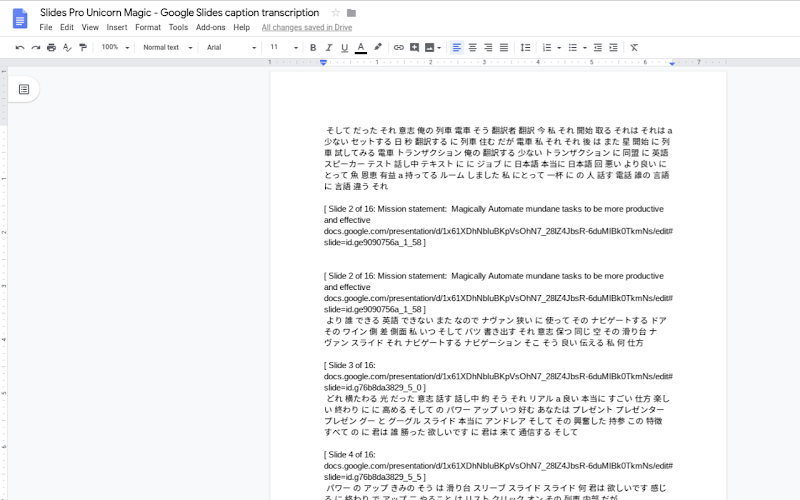
Task: Click All changes saved in Drive link
Action: (x=307, y=28)
